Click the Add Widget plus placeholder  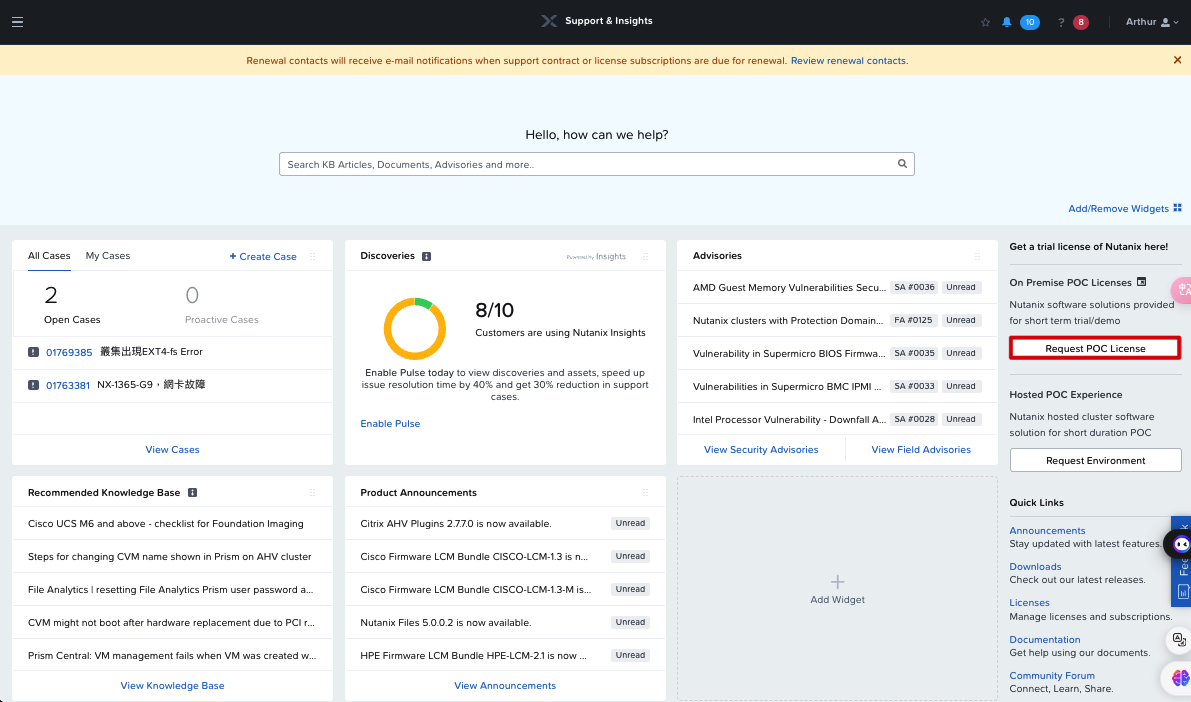[x=837, y=589]
